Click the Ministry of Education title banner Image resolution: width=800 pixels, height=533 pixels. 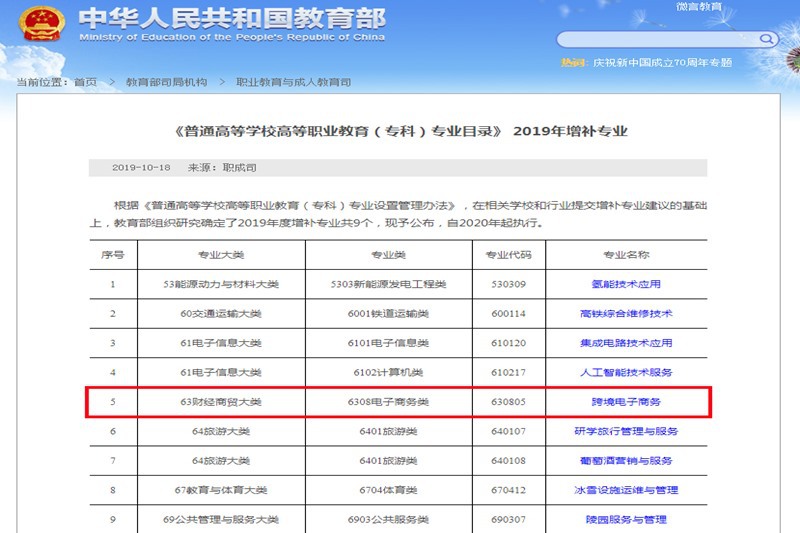pos(230,25)
